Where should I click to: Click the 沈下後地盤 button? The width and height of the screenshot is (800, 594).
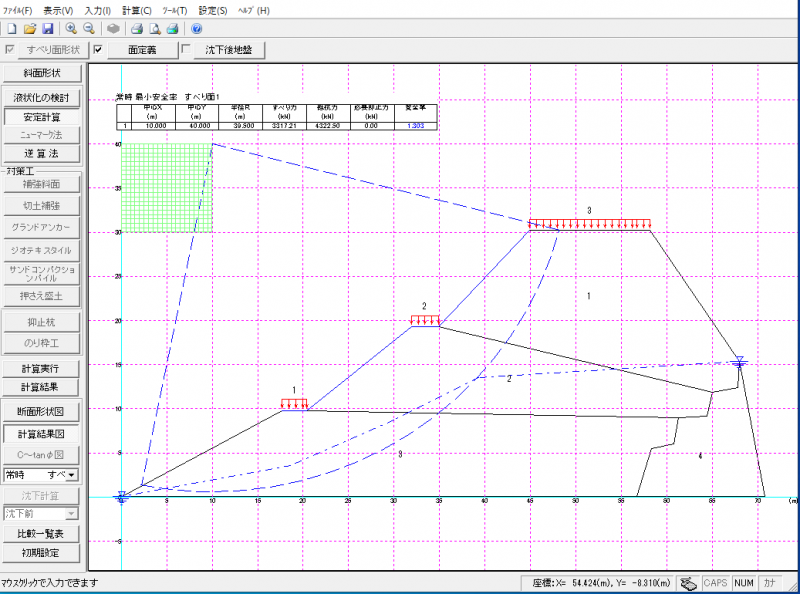click(x=229, y=50)
